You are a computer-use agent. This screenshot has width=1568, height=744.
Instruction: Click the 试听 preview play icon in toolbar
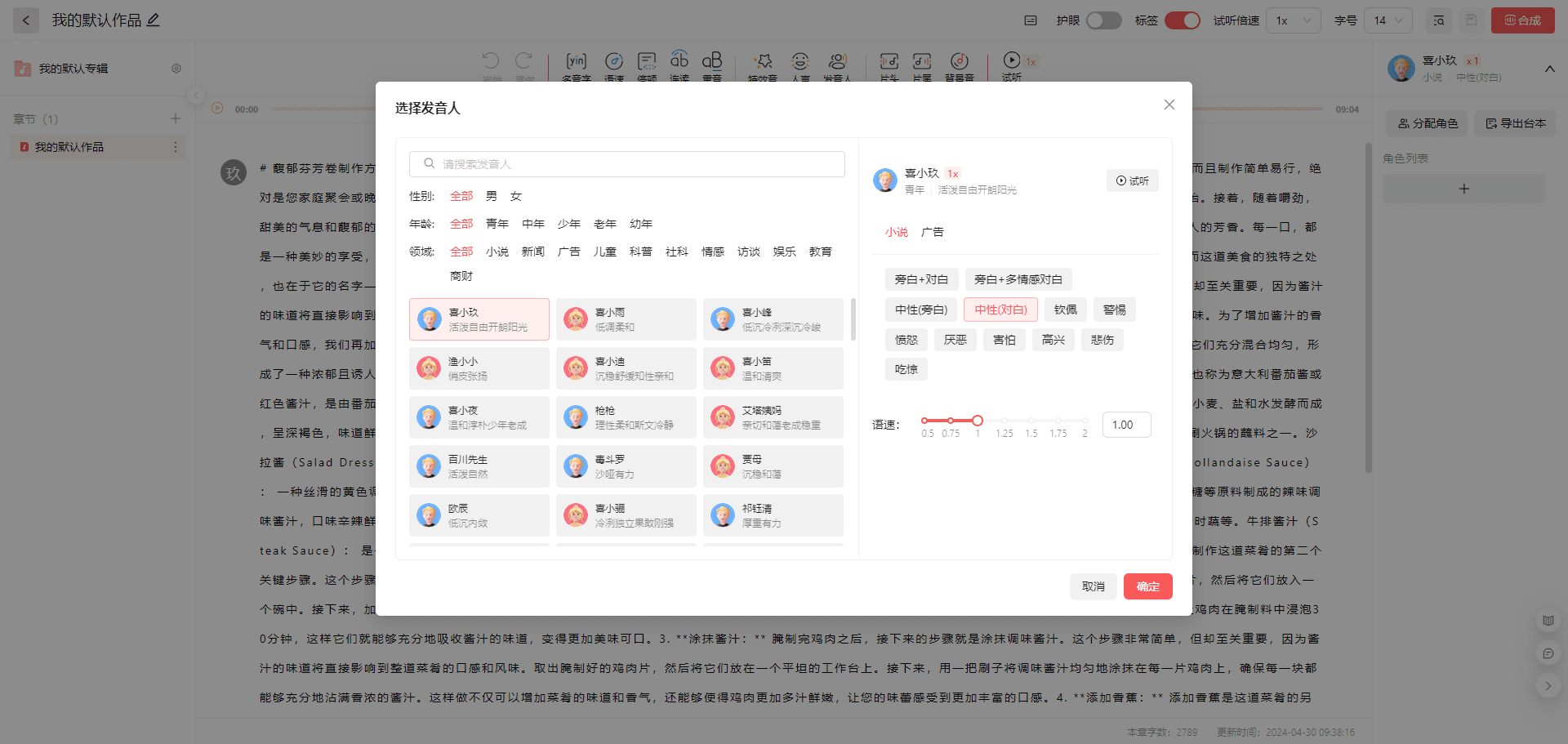[x=1012, y=60]
